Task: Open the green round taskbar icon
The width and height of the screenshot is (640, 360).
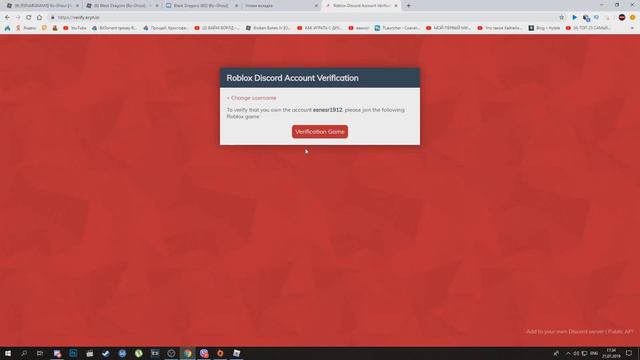Action: tap(138, 353)
